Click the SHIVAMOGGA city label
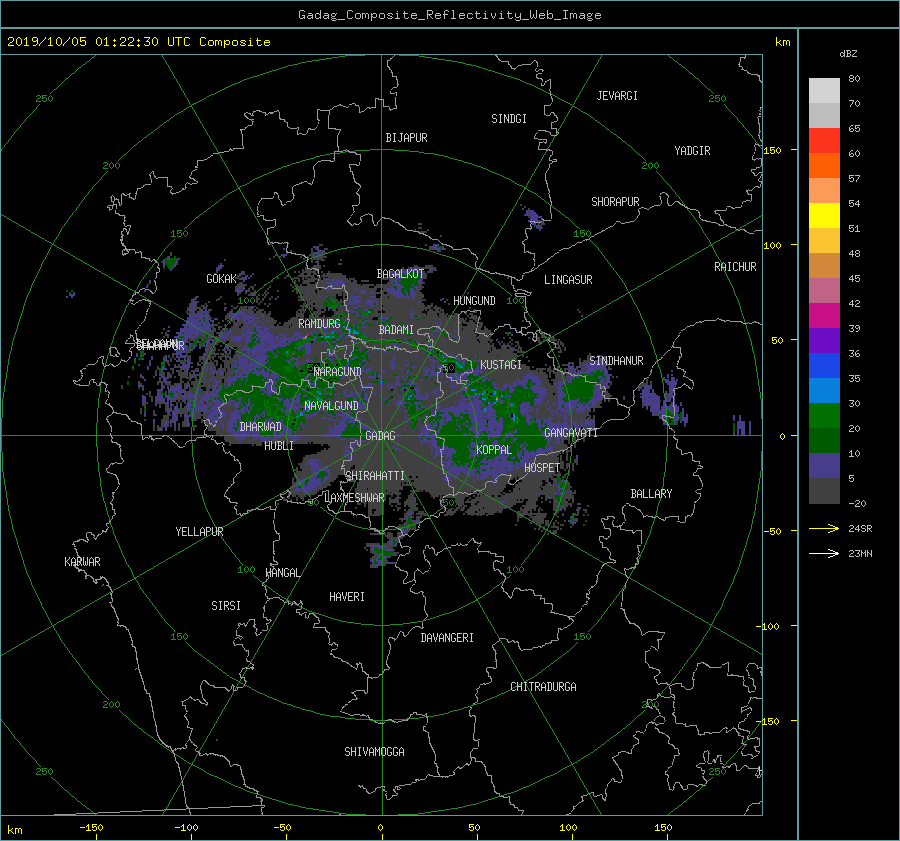 [x=374, y=752]
